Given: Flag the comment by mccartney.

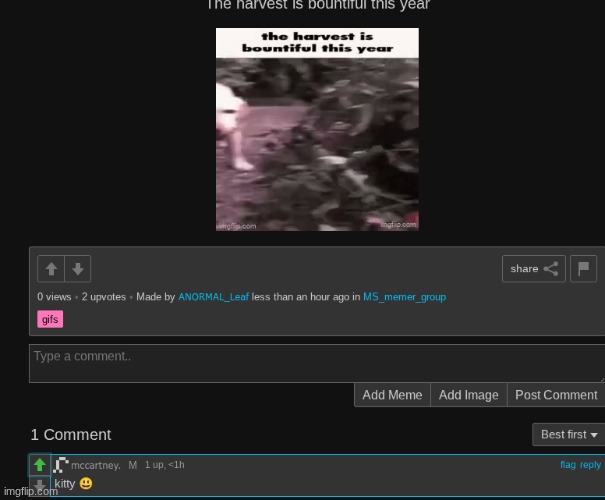Looking at the screenshot, I should (567, 465).
